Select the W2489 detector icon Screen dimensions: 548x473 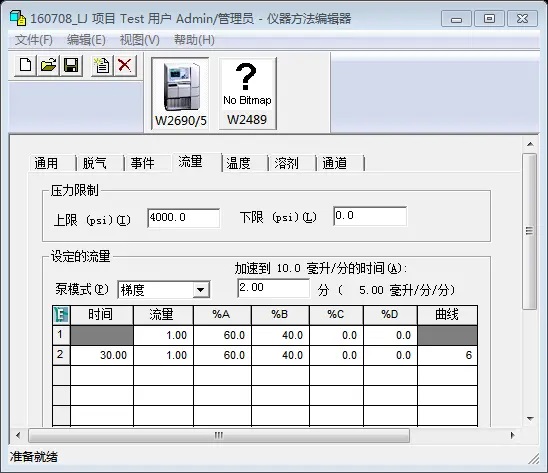click(247, 94)
